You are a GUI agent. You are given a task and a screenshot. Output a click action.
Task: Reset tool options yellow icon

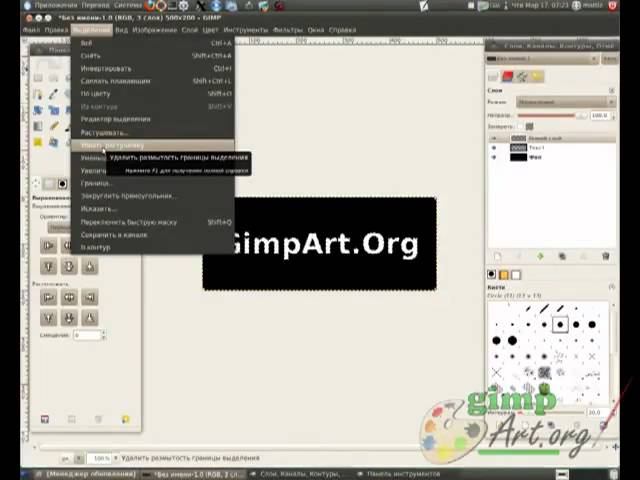click(x=125, y=419)
